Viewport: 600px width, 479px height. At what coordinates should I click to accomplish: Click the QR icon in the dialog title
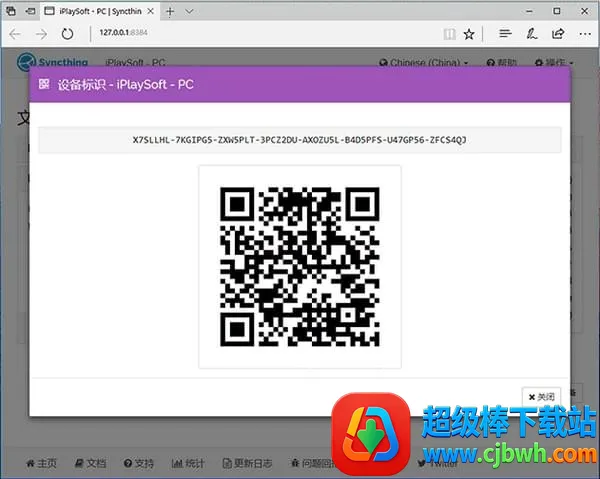44,84
